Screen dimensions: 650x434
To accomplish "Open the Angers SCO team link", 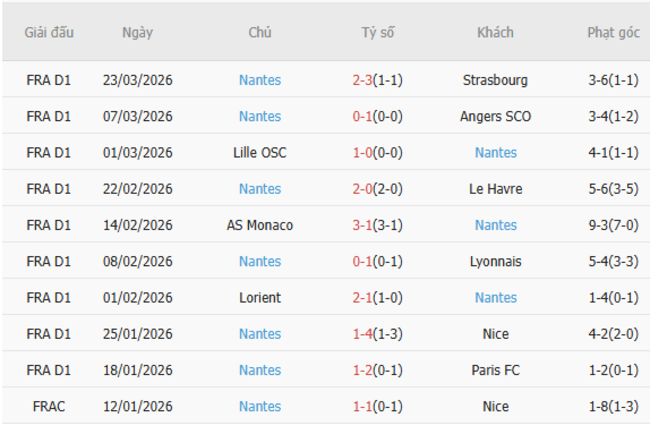I will (x=495, y=116).
